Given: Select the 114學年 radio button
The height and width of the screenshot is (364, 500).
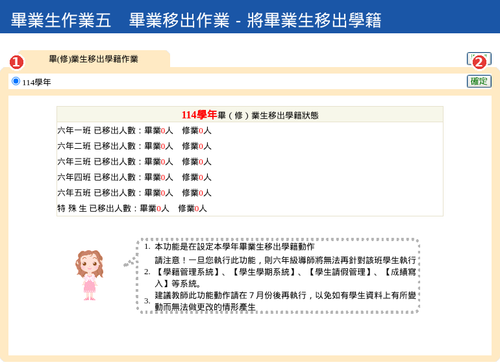Looking at the screenshot, I should [16, 81].
